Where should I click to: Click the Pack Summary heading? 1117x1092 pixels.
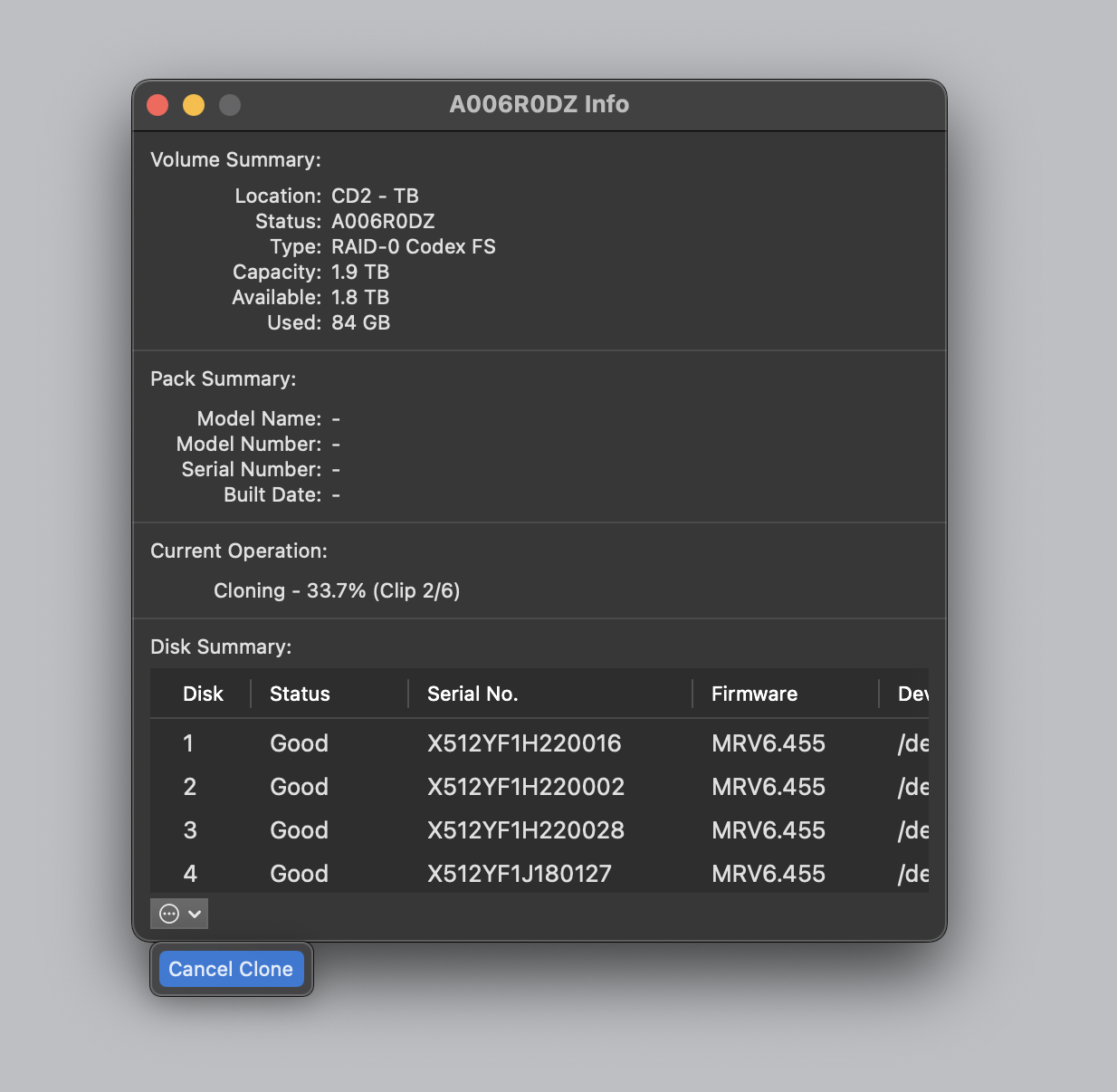[x=224, y=378]
